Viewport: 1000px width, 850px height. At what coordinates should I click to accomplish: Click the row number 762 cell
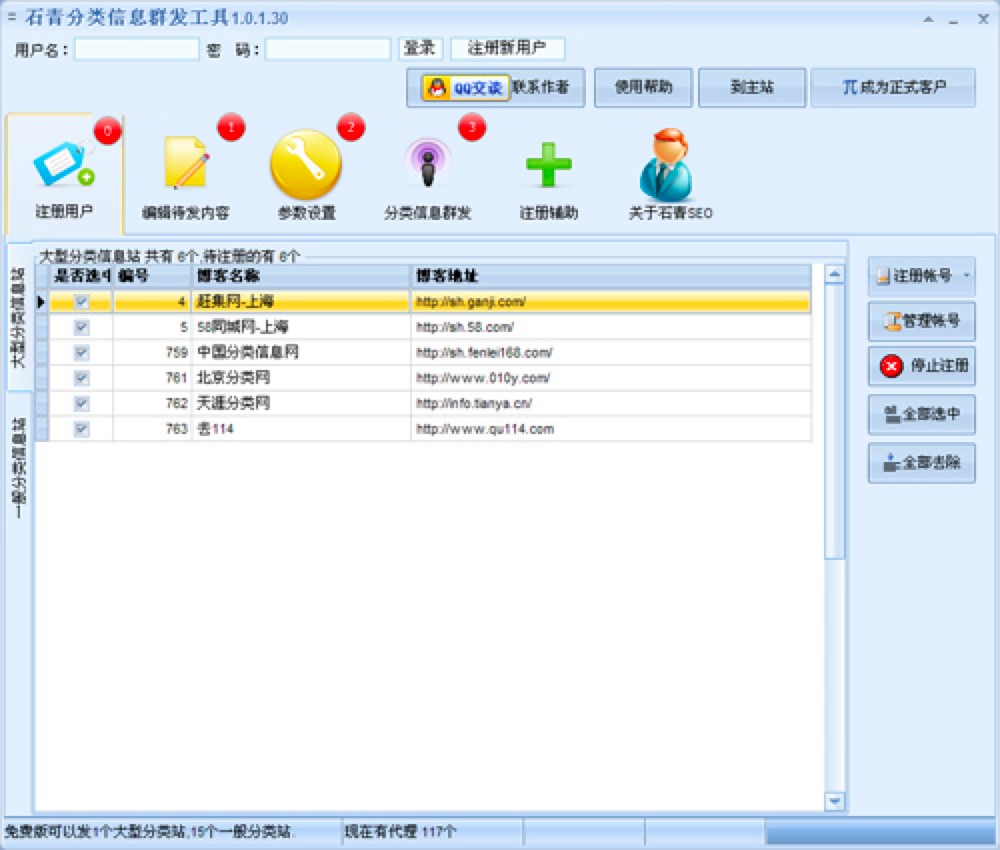tap(152, 404)
